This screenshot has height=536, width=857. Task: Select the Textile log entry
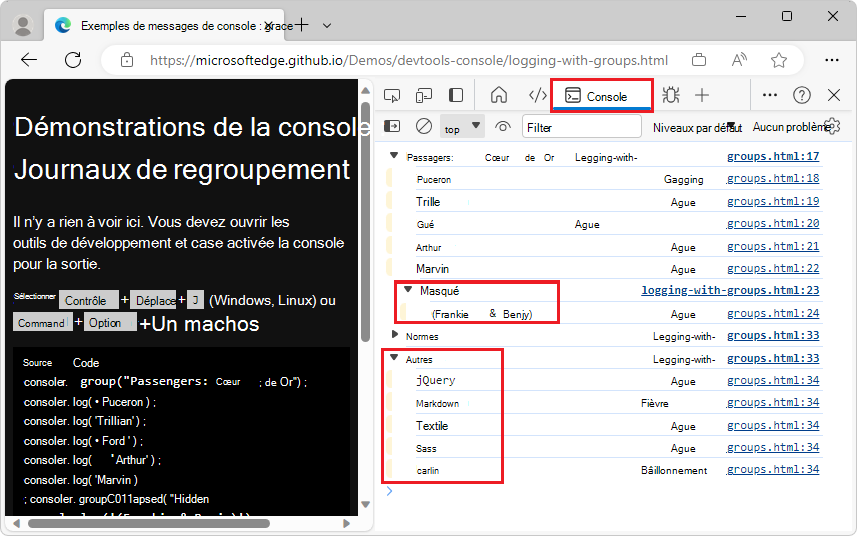click(432, 426)
